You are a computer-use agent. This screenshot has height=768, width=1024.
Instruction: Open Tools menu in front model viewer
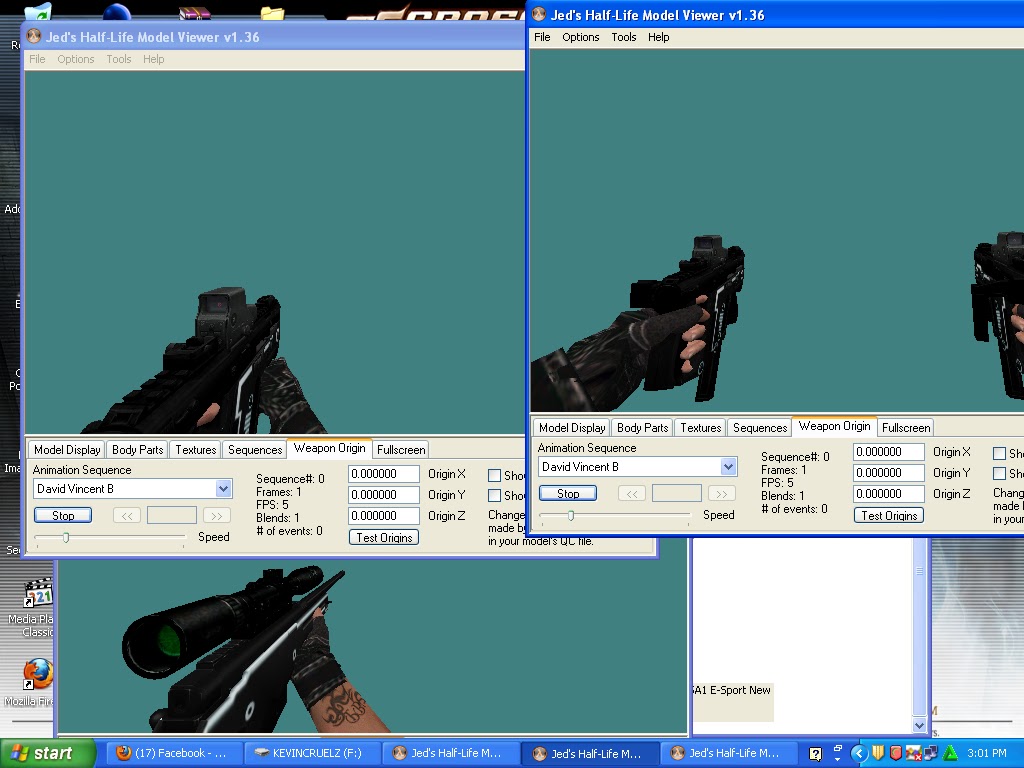624,37
